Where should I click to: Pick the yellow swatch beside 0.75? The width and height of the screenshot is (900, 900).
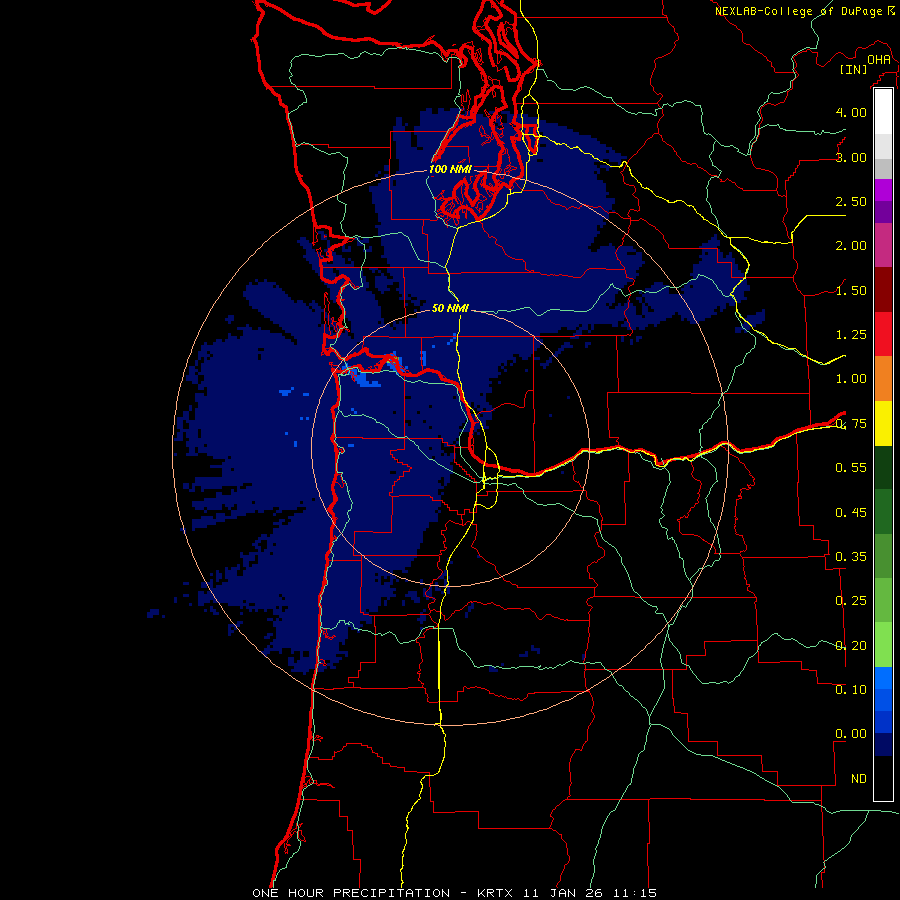pyautogui.click(x=883, y=423)
